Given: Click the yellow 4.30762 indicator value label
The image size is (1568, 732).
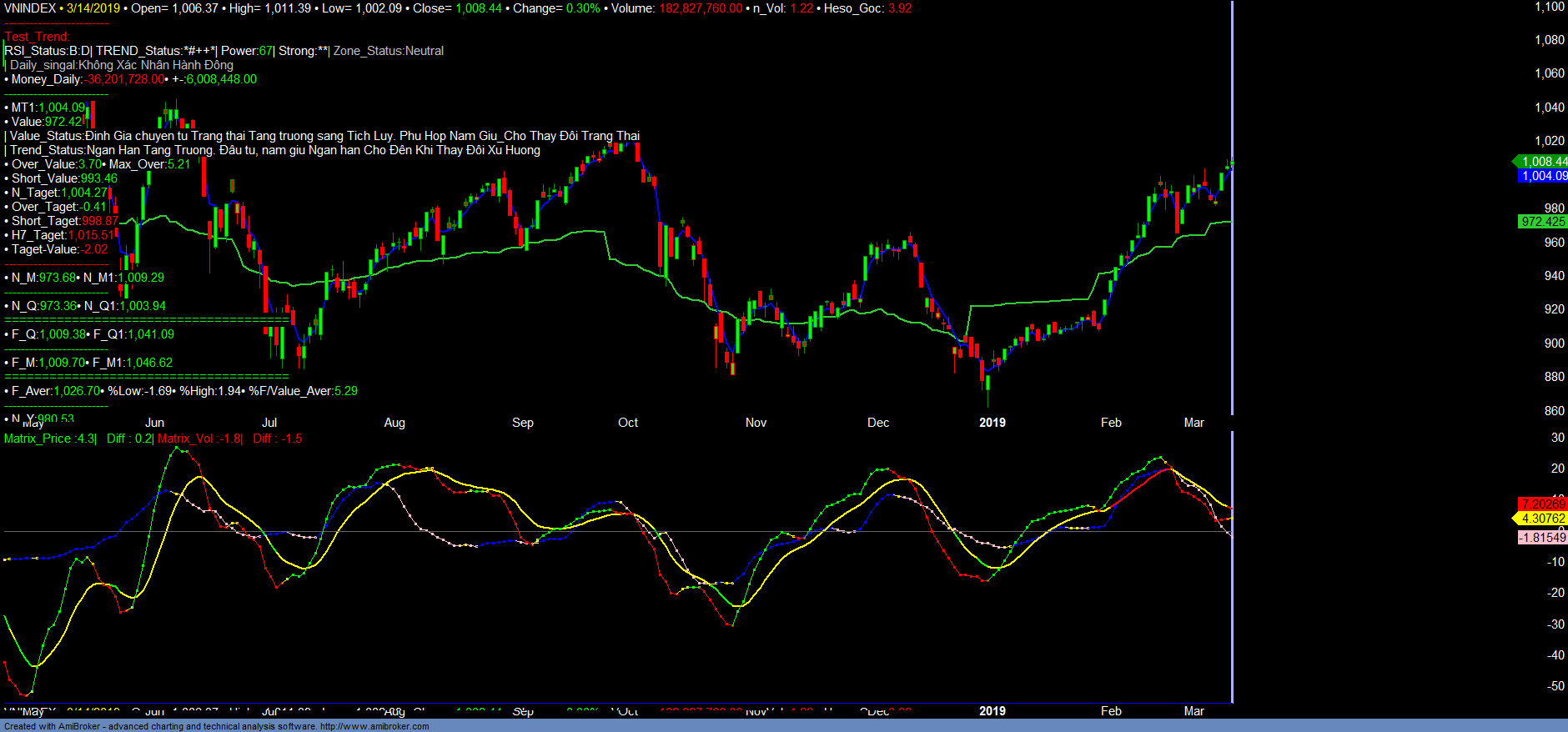Looking at the screenshot, I should (x=1543, y=519).
